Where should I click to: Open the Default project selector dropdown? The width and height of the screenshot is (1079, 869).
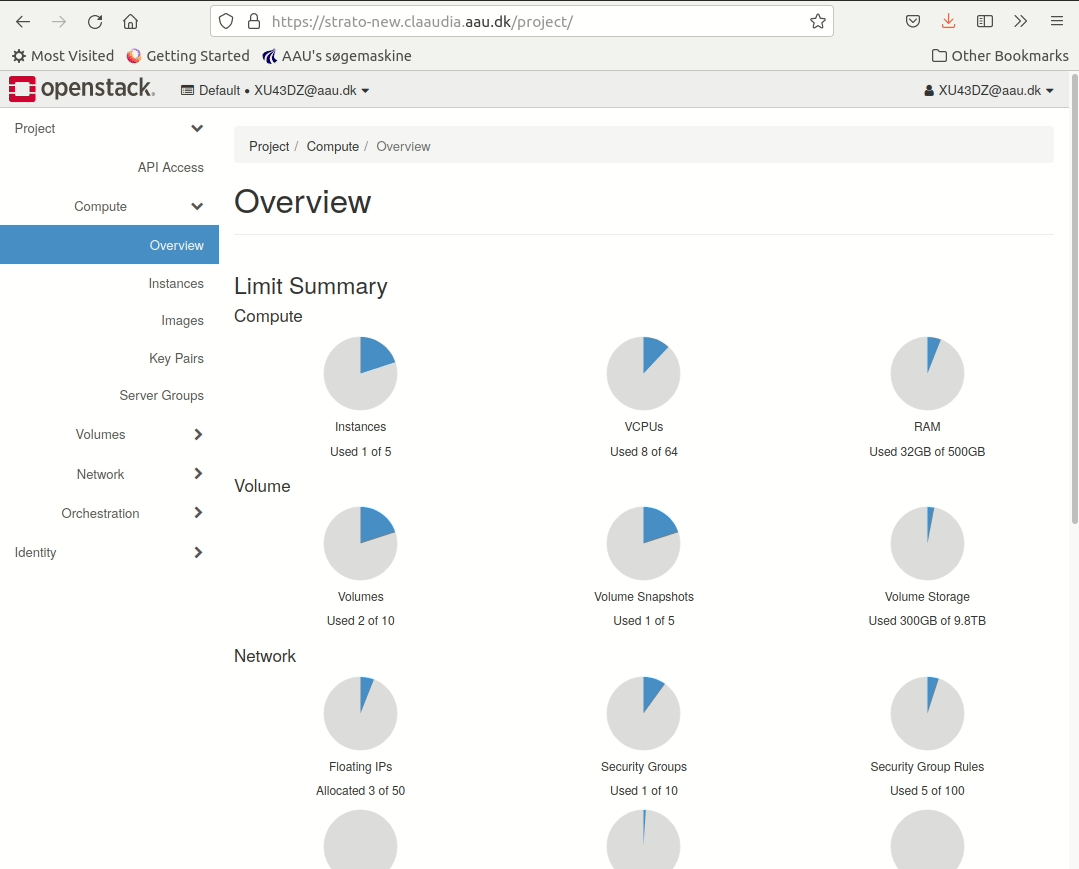tap(275, 90)
